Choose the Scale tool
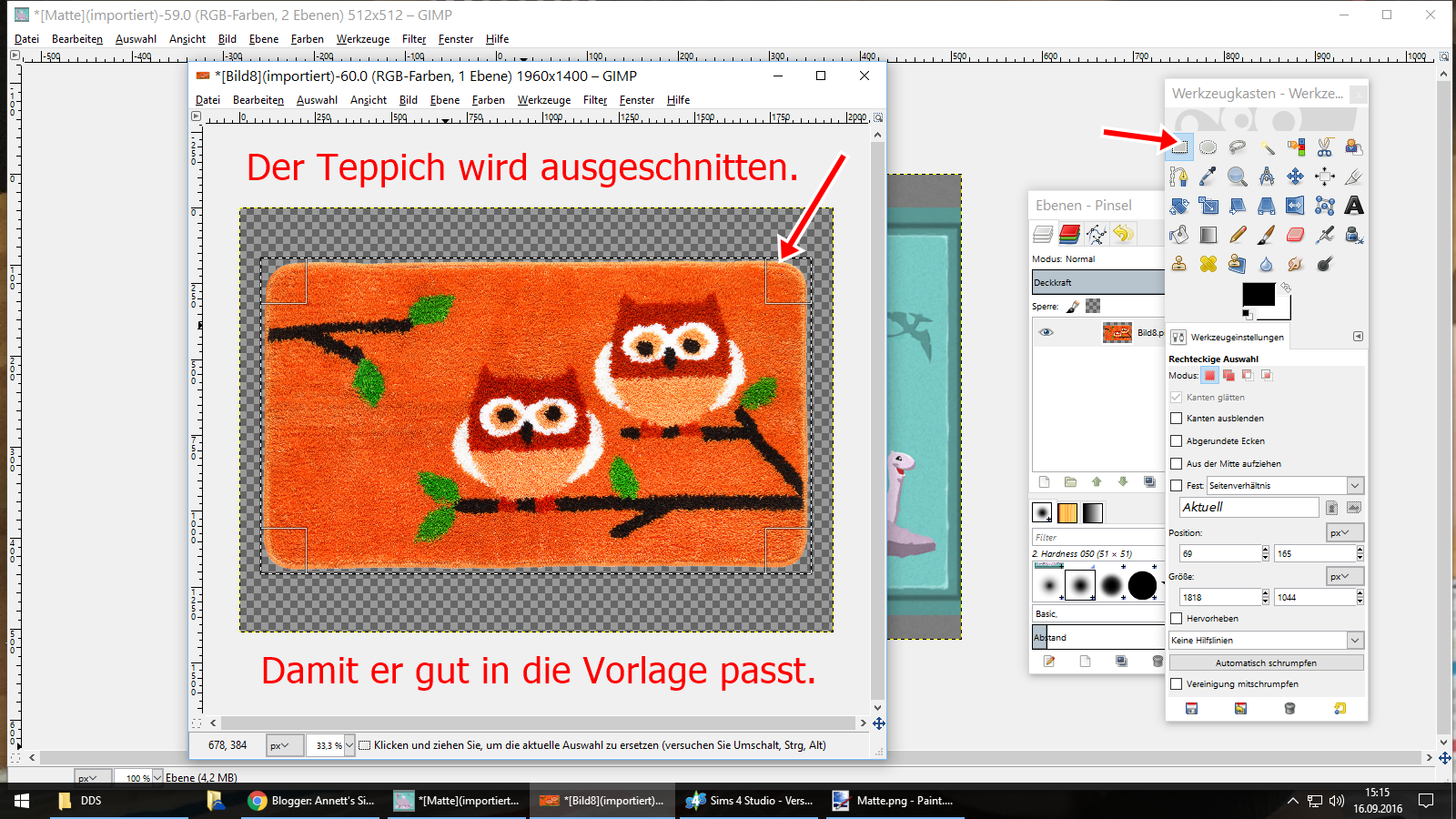Viewport: 1456px width, 819px height. [1208, 206]
